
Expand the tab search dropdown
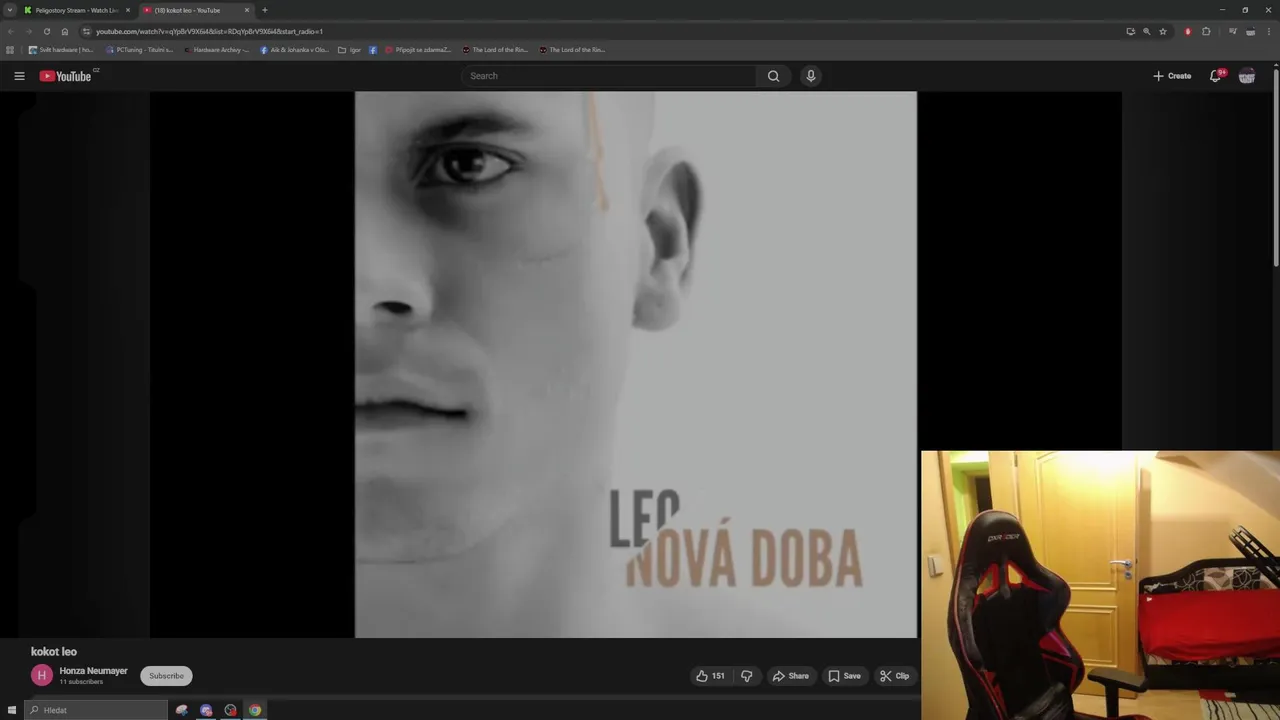point(9,10)
